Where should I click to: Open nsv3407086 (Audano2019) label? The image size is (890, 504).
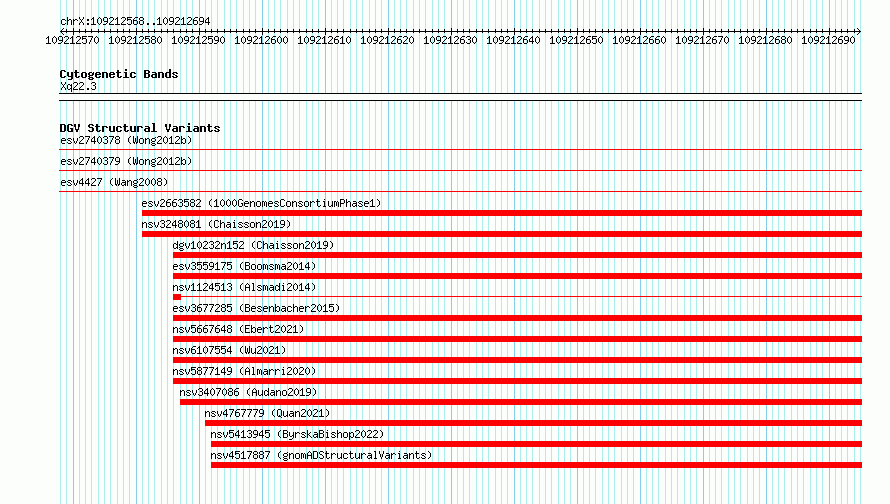point(248,392)
